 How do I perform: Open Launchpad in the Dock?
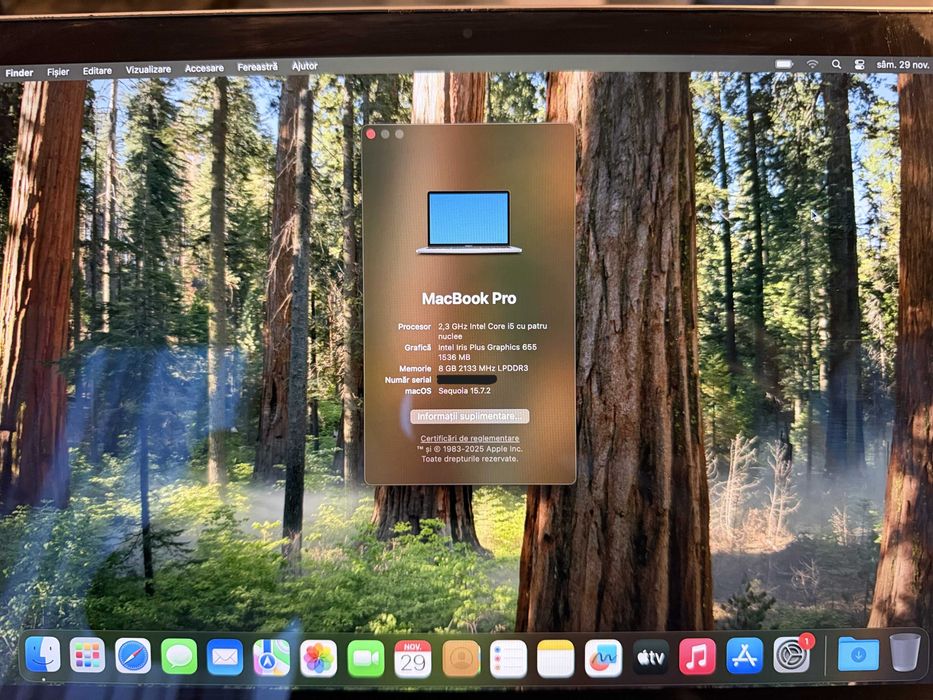tap(87, 655)
